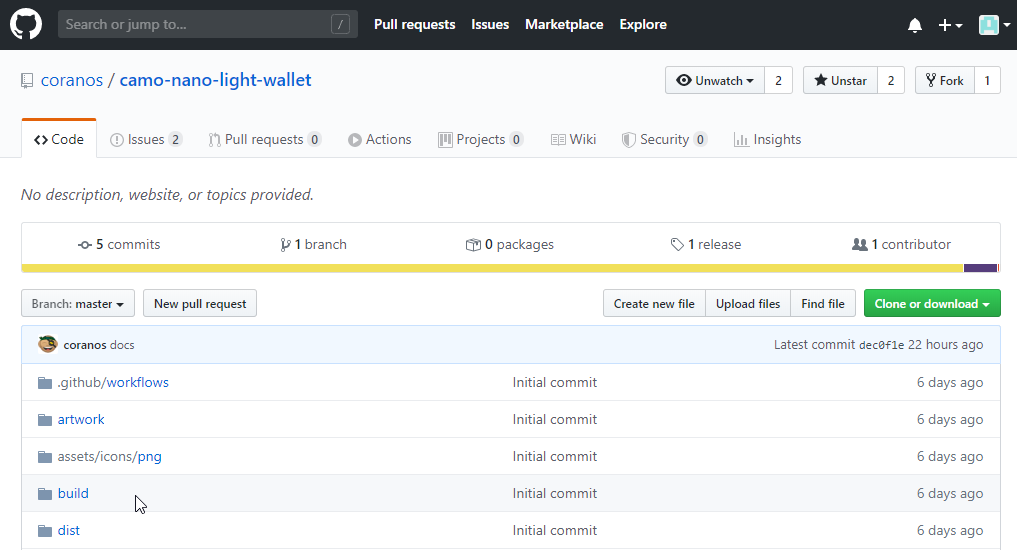Click the GitHub octocat logo
The height and width of the screenshot is (550, 1017).
pyautogui.click(x=26, y=24)
